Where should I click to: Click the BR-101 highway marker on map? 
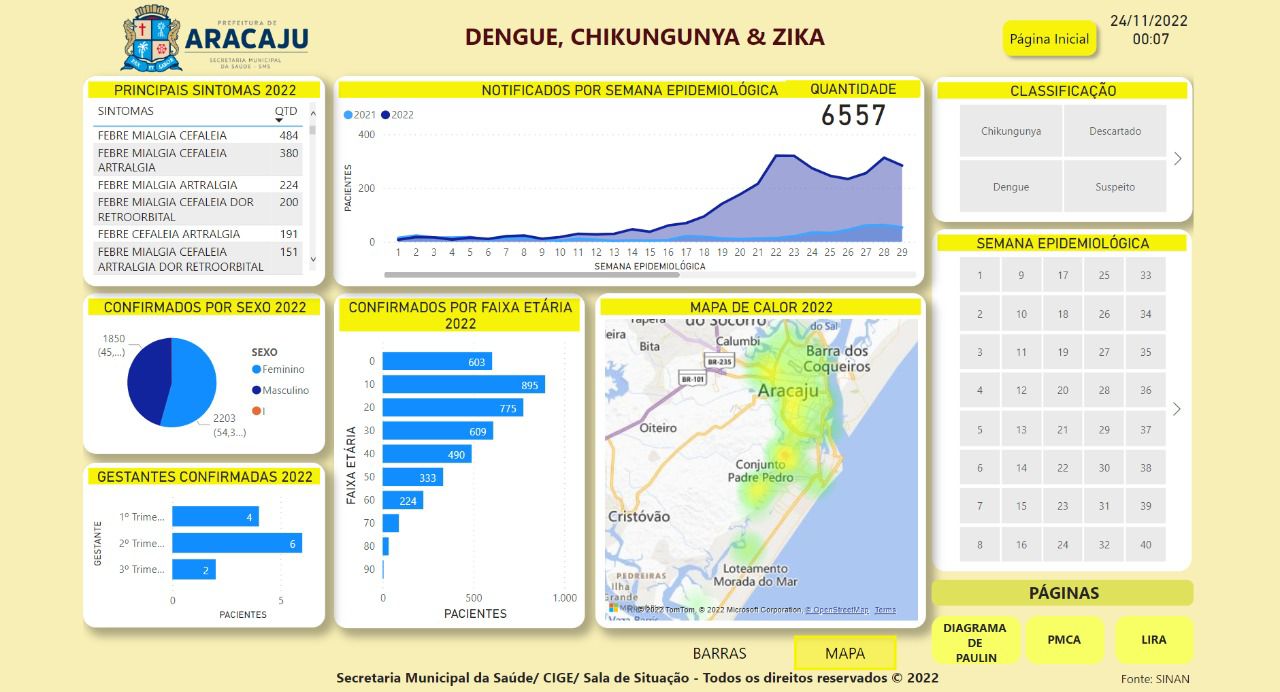pos(693,379)
